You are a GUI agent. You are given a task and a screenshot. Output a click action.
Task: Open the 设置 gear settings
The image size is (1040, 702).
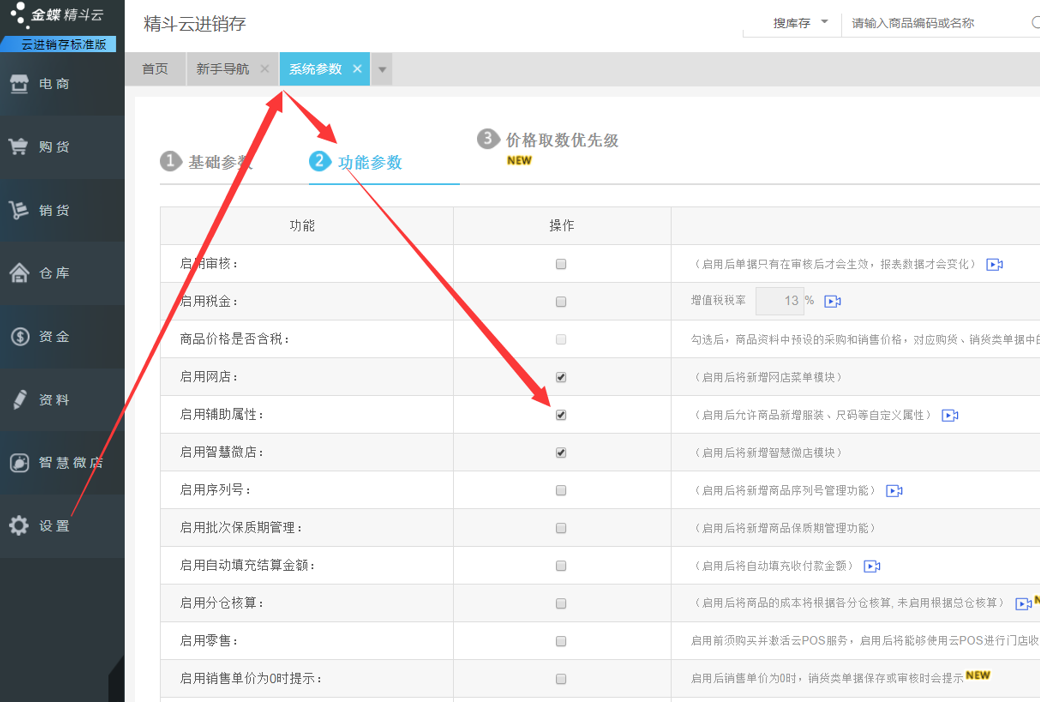(62, 526)
